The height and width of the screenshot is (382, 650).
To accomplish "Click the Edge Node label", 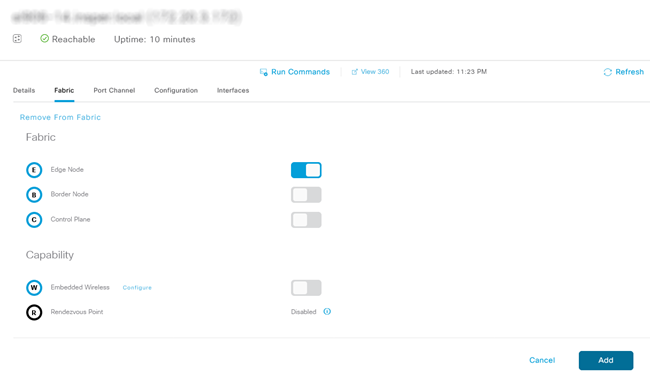I will click(x=67, y=169).
